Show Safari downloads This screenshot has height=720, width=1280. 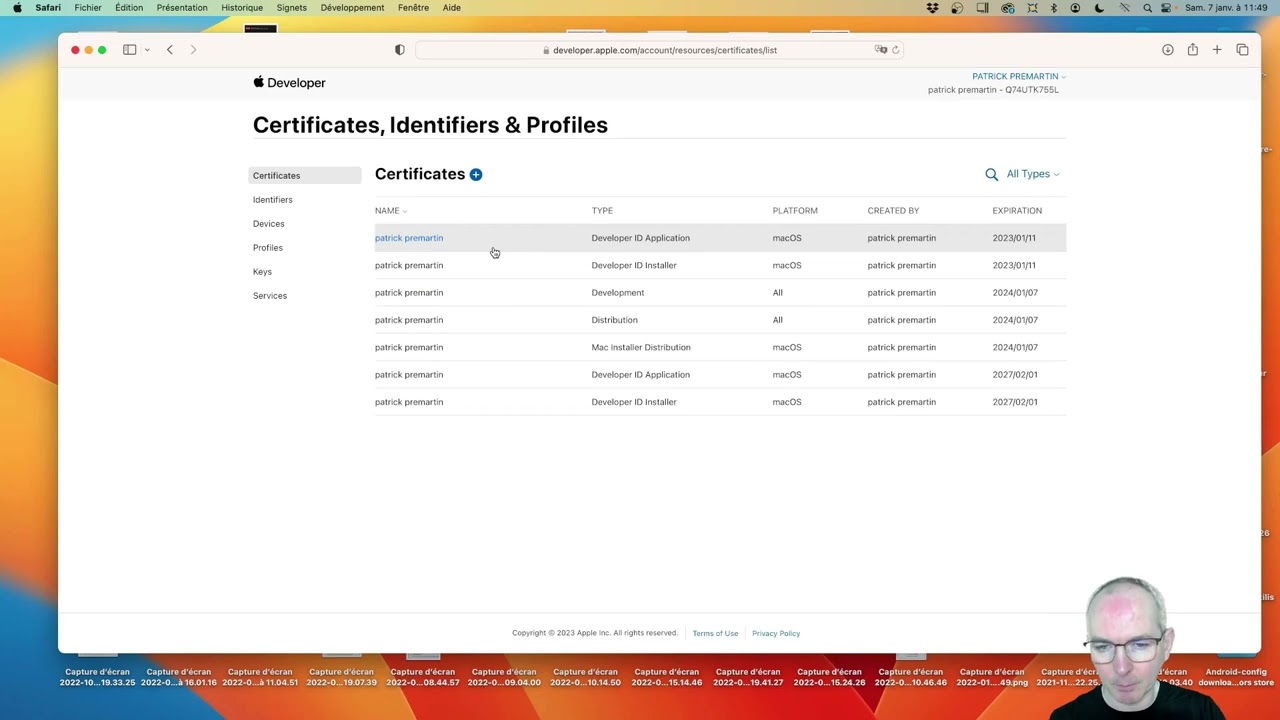[1167, 50]
